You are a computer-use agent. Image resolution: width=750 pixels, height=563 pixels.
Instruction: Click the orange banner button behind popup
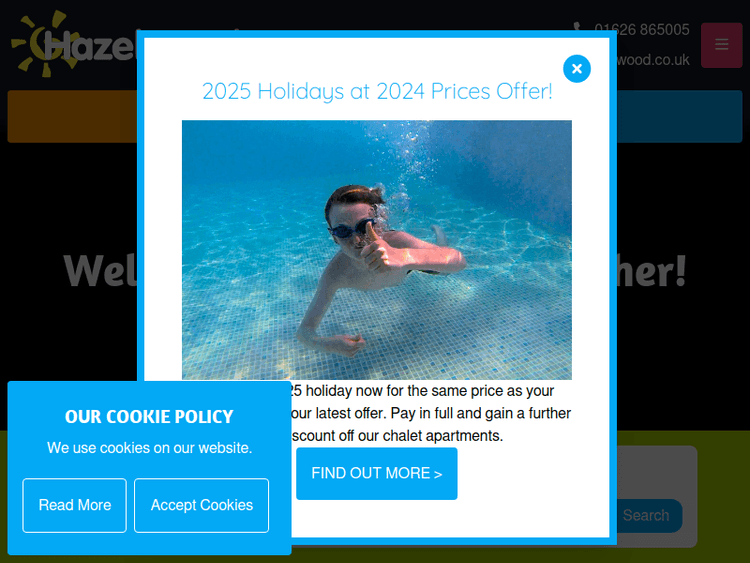(72, 116)
